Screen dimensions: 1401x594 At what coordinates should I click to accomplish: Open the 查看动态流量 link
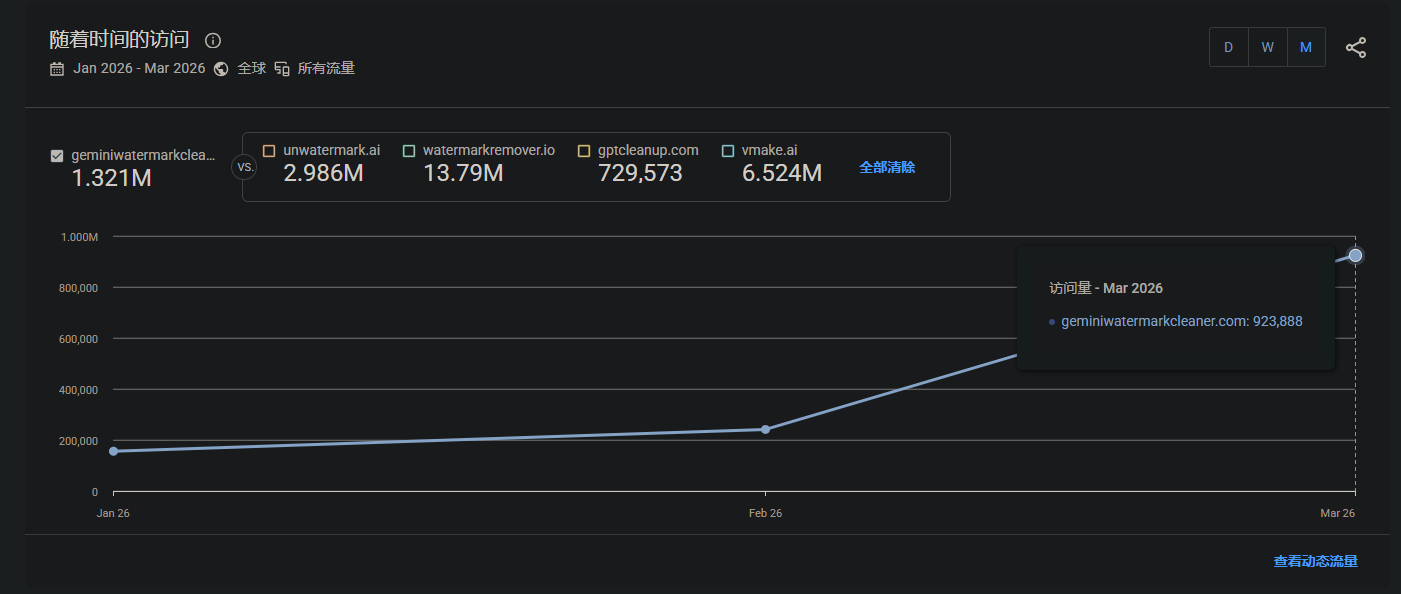[x=1315, y=562]
